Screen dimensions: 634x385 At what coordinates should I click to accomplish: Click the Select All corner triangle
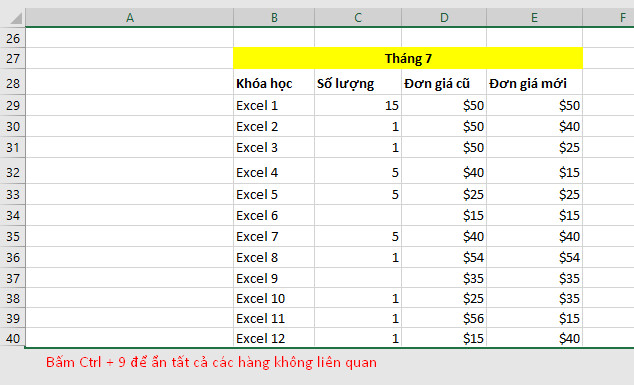pos(15,19)
